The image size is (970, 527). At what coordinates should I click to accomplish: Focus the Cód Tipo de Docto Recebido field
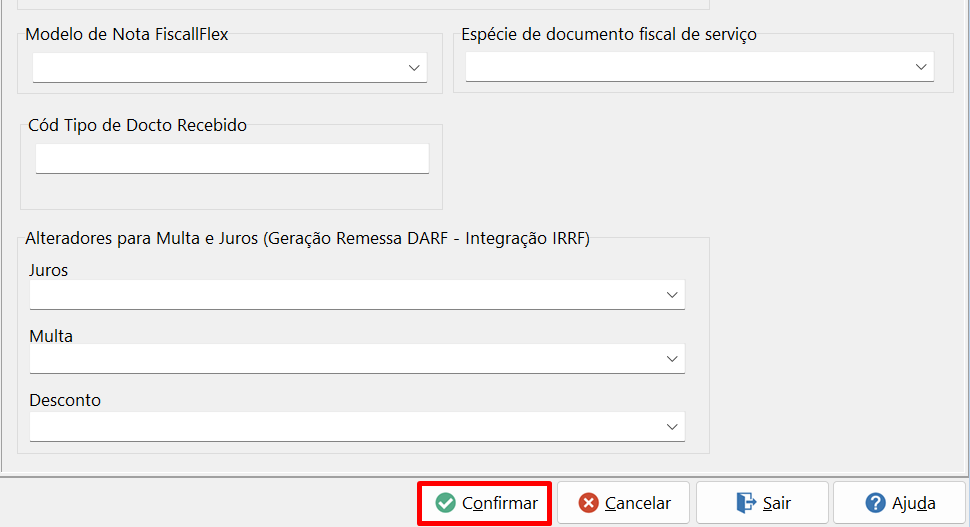point(232,158)
